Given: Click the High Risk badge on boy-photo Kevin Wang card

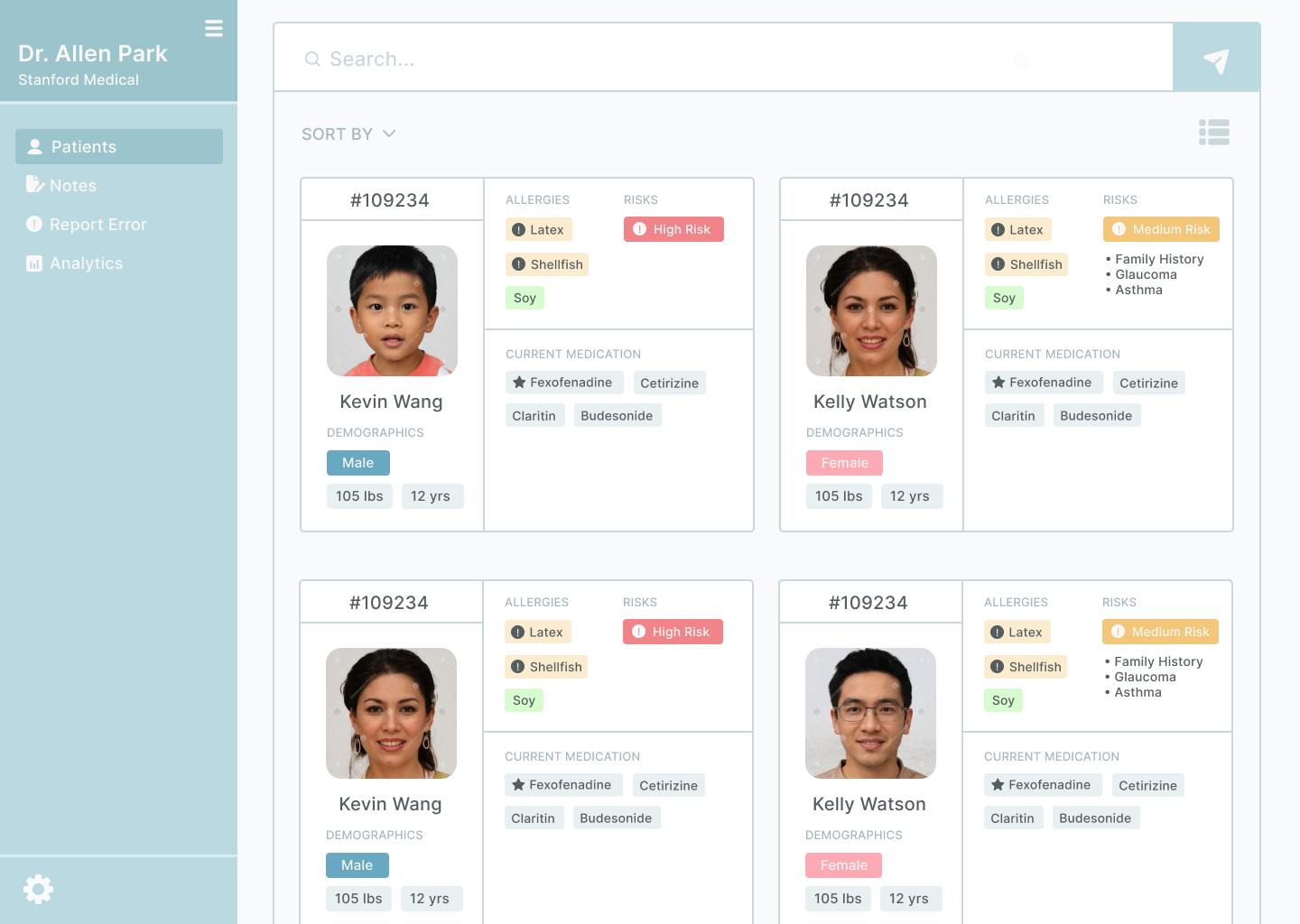Looking at the screenshot, I should pos(673,229).
